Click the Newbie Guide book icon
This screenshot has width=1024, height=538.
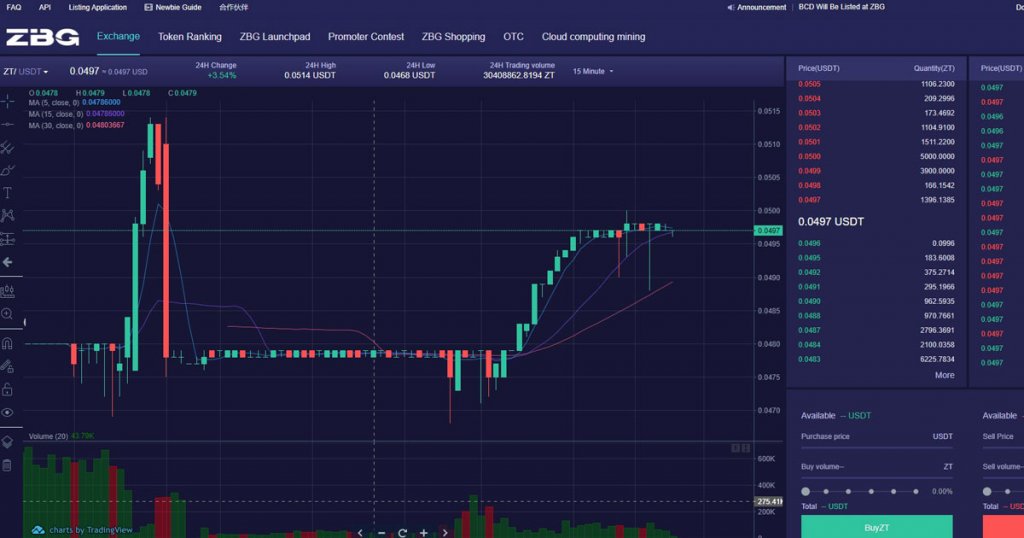tap(148, 7)
